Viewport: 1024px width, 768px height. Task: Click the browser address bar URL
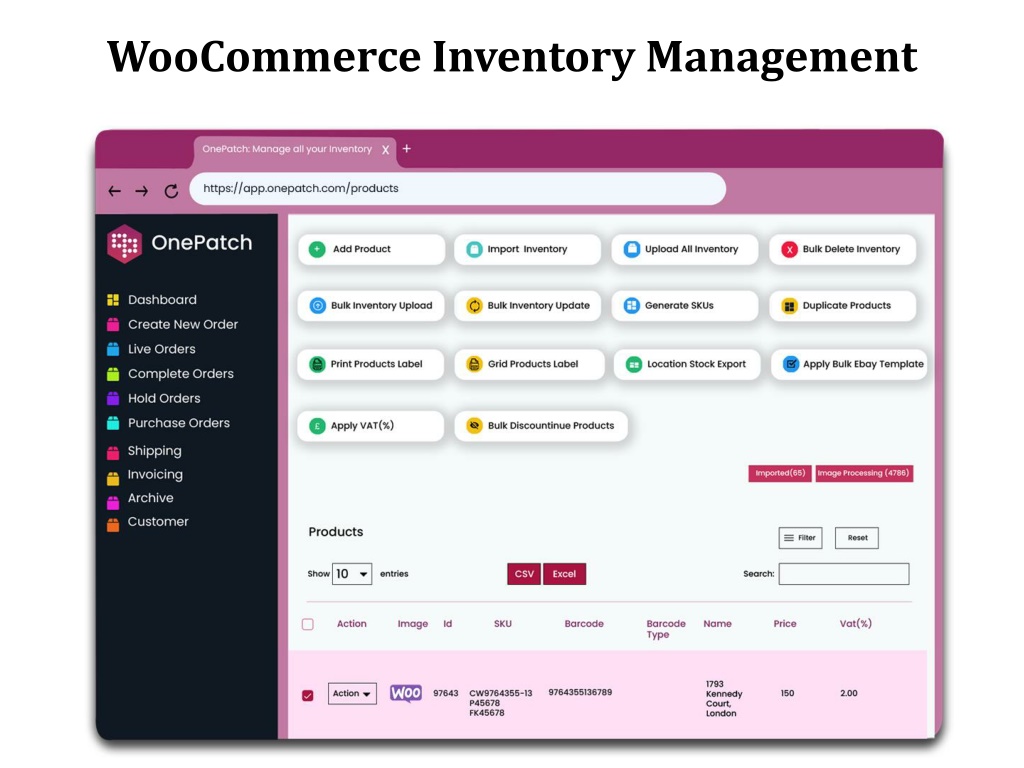[x=457, y=189]
